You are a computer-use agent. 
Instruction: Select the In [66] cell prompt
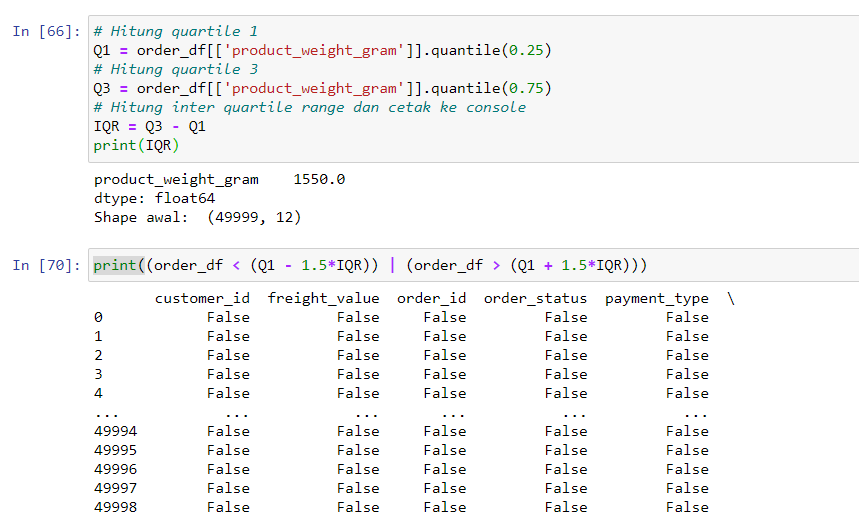(47, 31)
